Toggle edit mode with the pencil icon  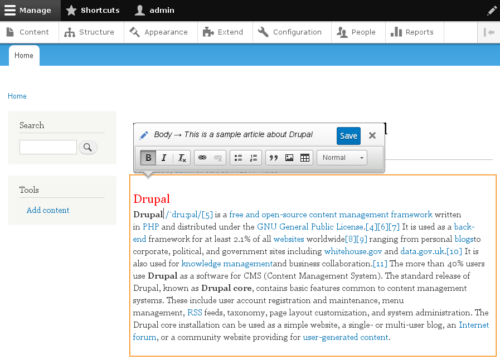pyautogui.click(x=492, y=11)
